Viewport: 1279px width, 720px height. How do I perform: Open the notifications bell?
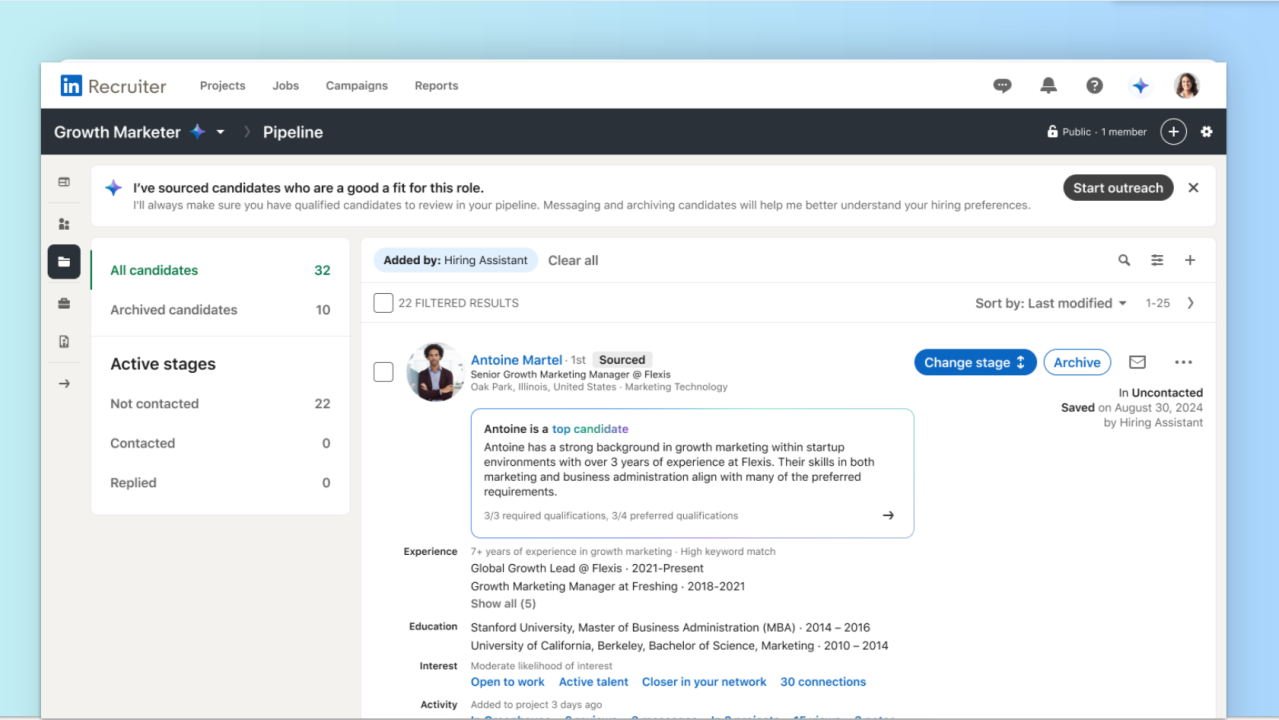point(1048,86)
